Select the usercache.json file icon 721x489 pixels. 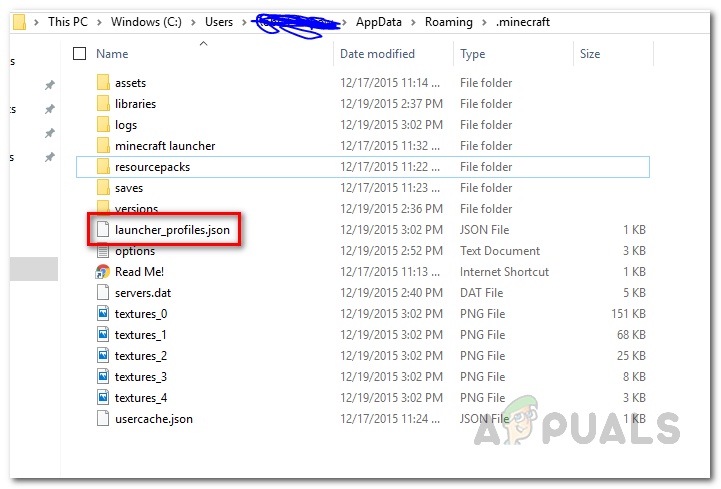(103, 419)
